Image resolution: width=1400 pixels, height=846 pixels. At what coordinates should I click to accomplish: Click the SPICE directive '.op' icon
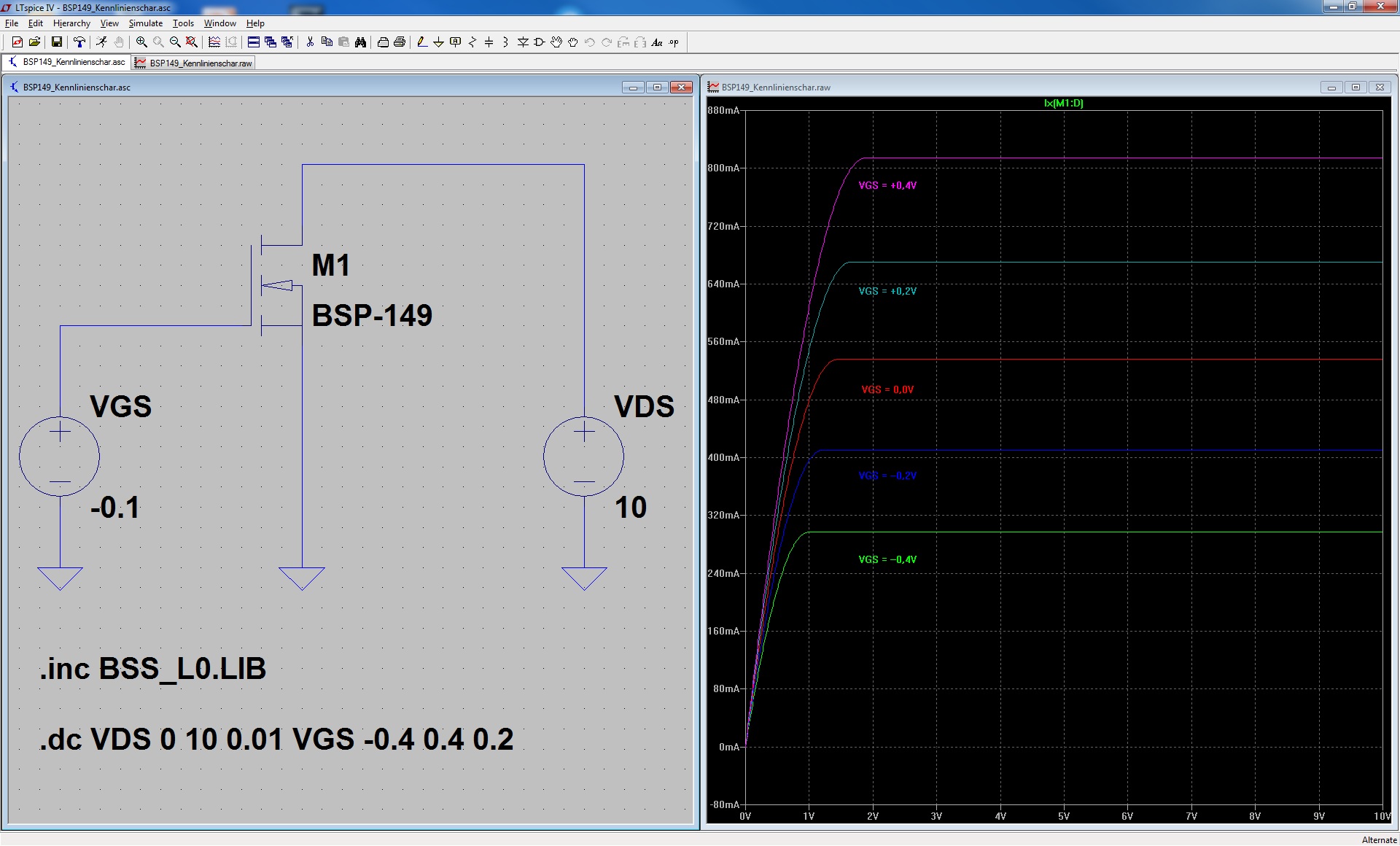tap(674, 42)
